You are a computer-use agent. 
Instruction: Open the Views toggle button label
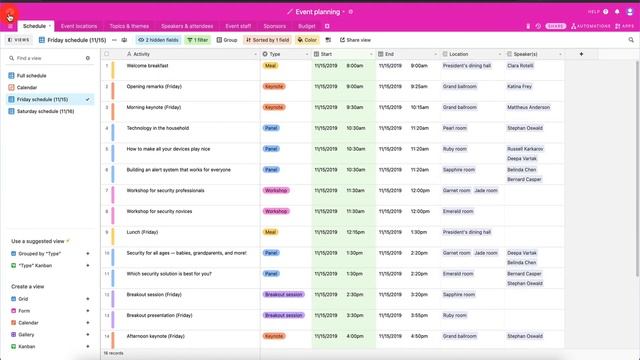(22, 40)
